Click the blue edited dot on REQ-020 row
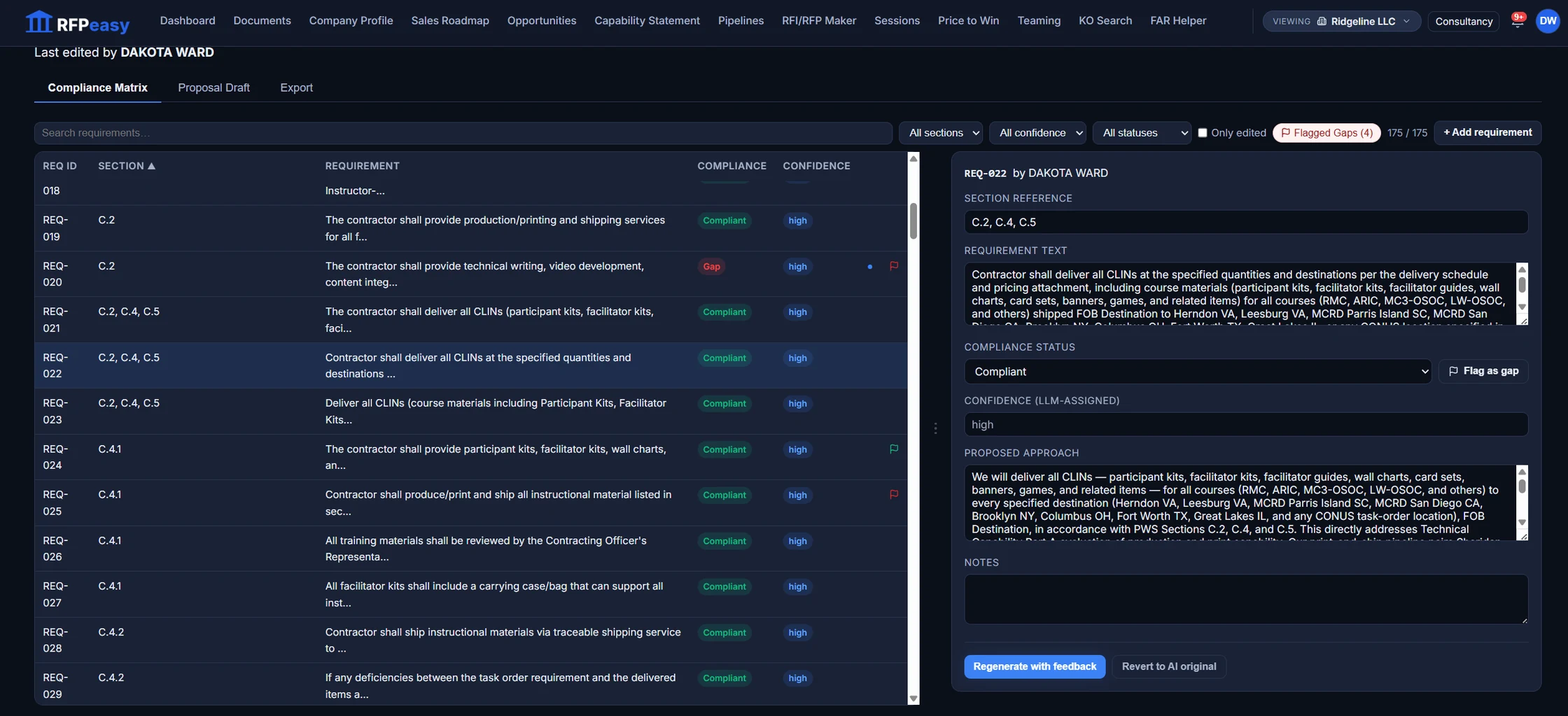The width and height of the screenshot is (1568, 716). (869, 267)
